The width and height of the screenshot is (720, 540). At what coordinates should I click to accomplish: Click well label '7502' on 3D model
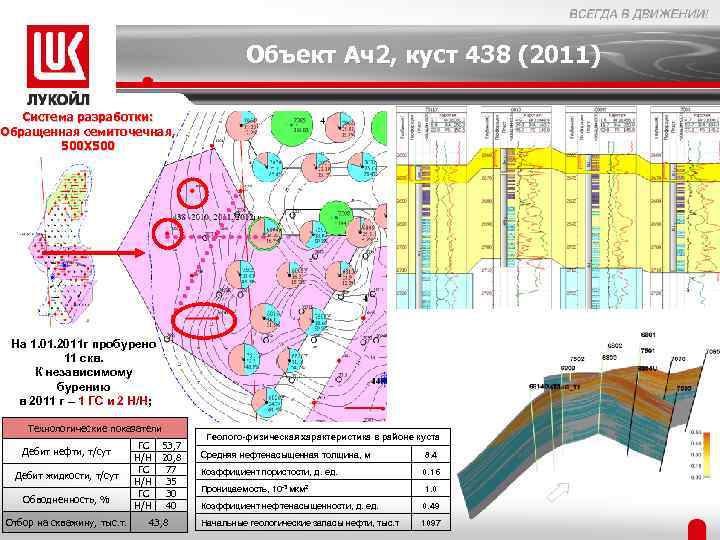(577, 359)
